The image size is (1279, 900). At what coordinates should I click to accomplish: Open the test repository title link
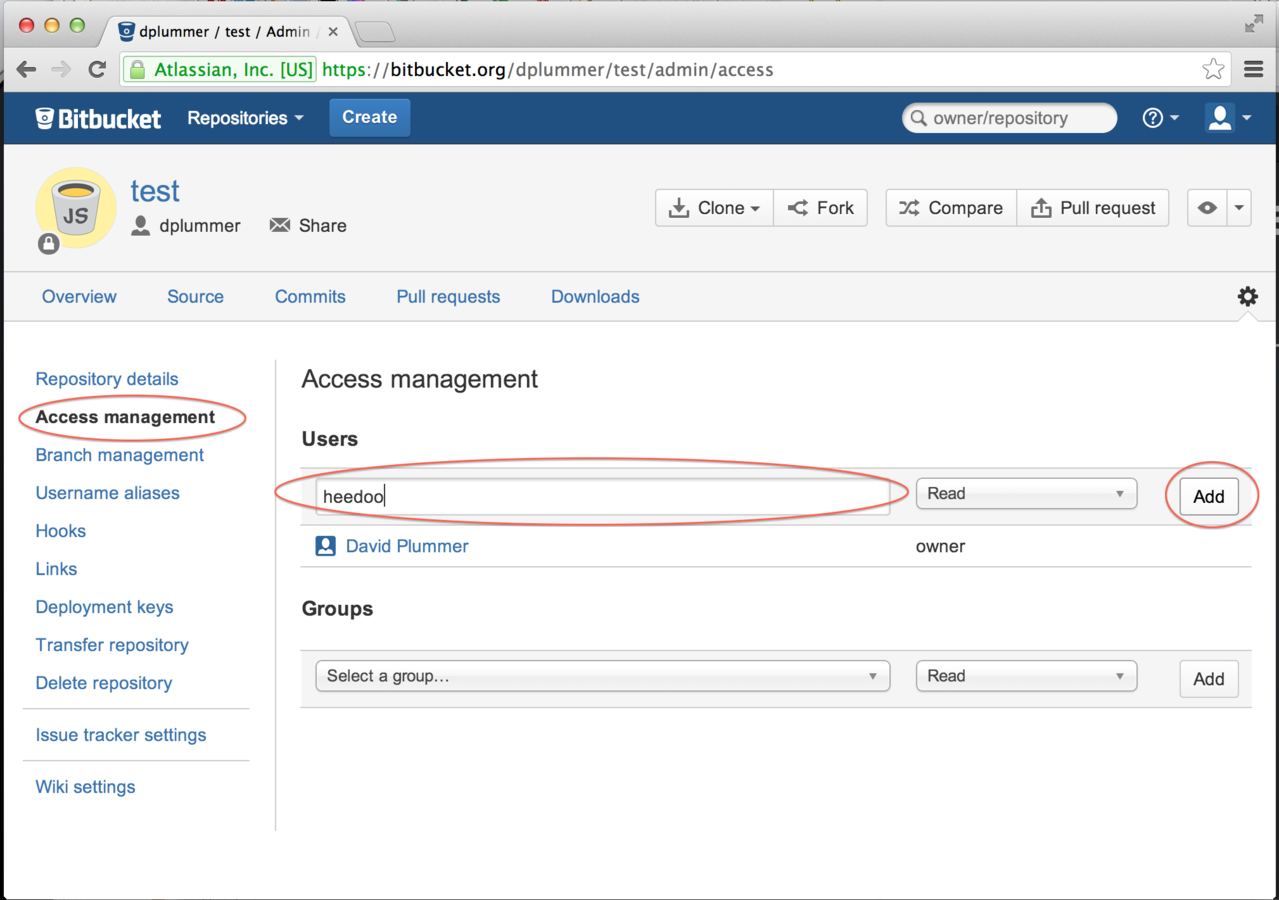(x=155, y=190)
